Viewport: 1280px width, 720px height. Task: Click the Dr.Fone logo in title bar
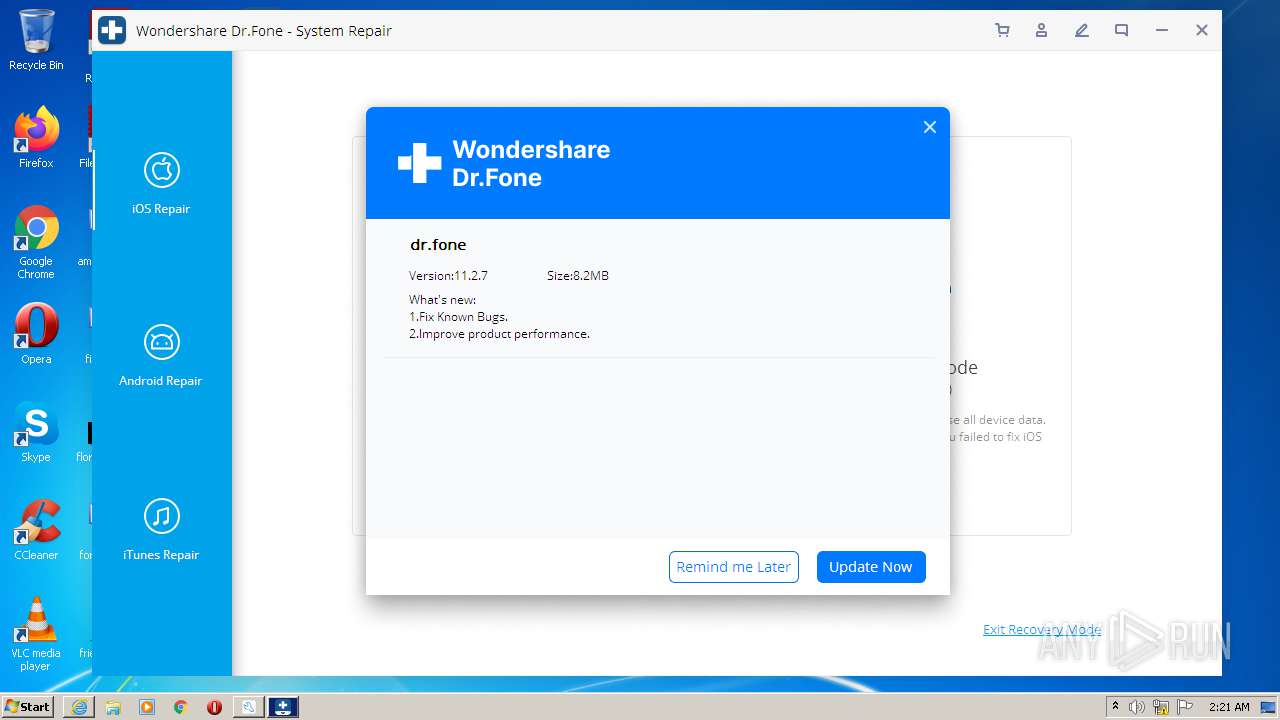tap(112, 30)
